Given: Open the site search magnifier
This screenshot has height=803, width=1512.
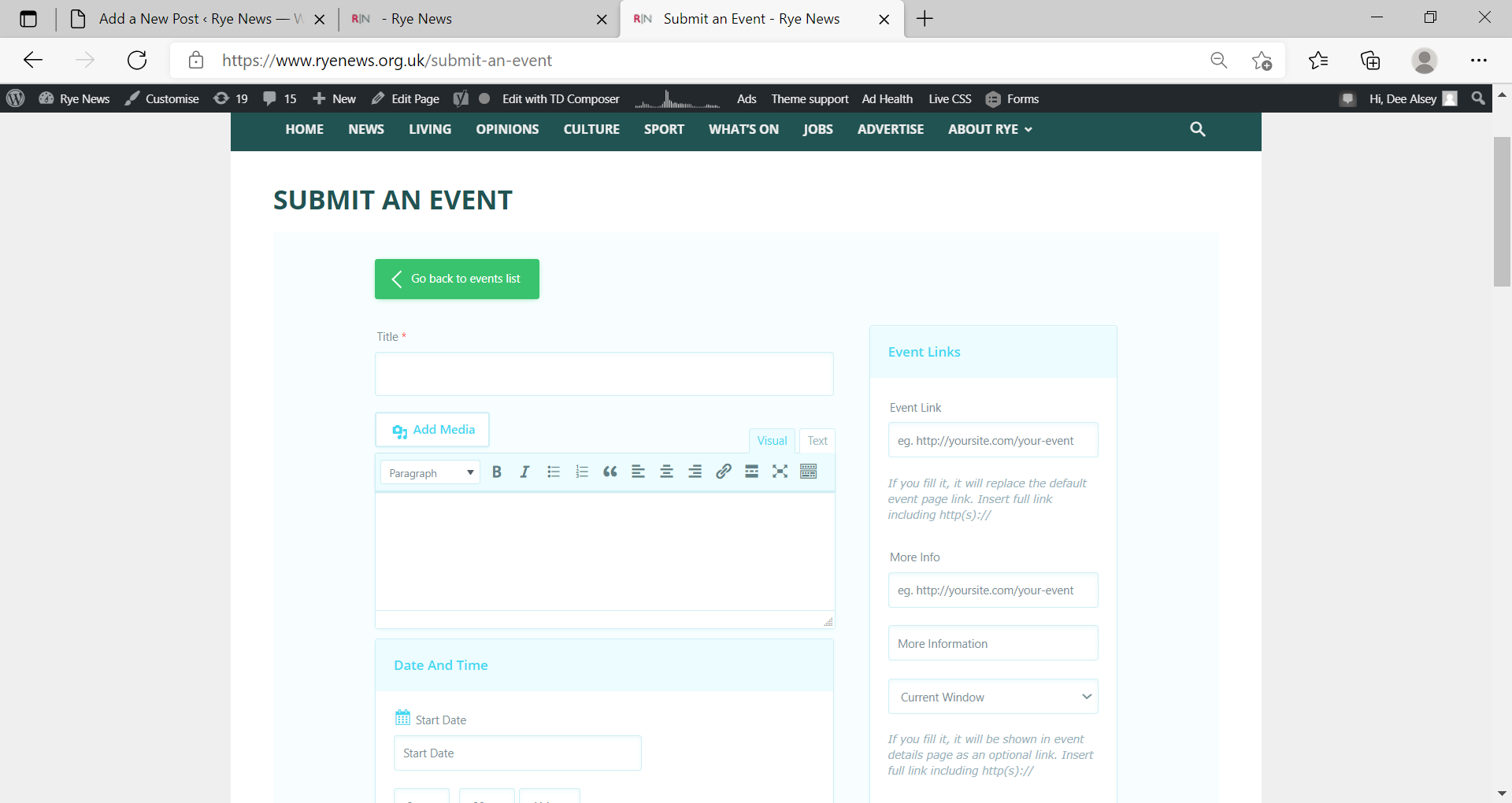Looking at the screenshot, I should (1197, 129).
